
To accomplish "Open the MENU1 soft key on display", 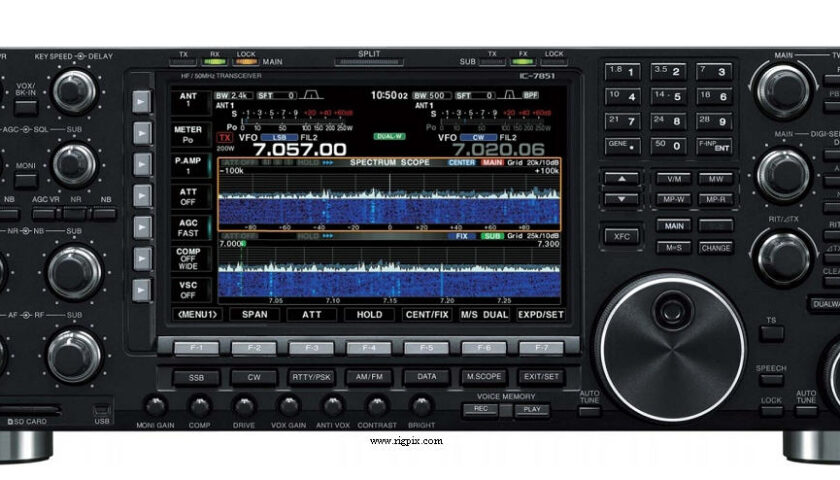I will (197, 313).
